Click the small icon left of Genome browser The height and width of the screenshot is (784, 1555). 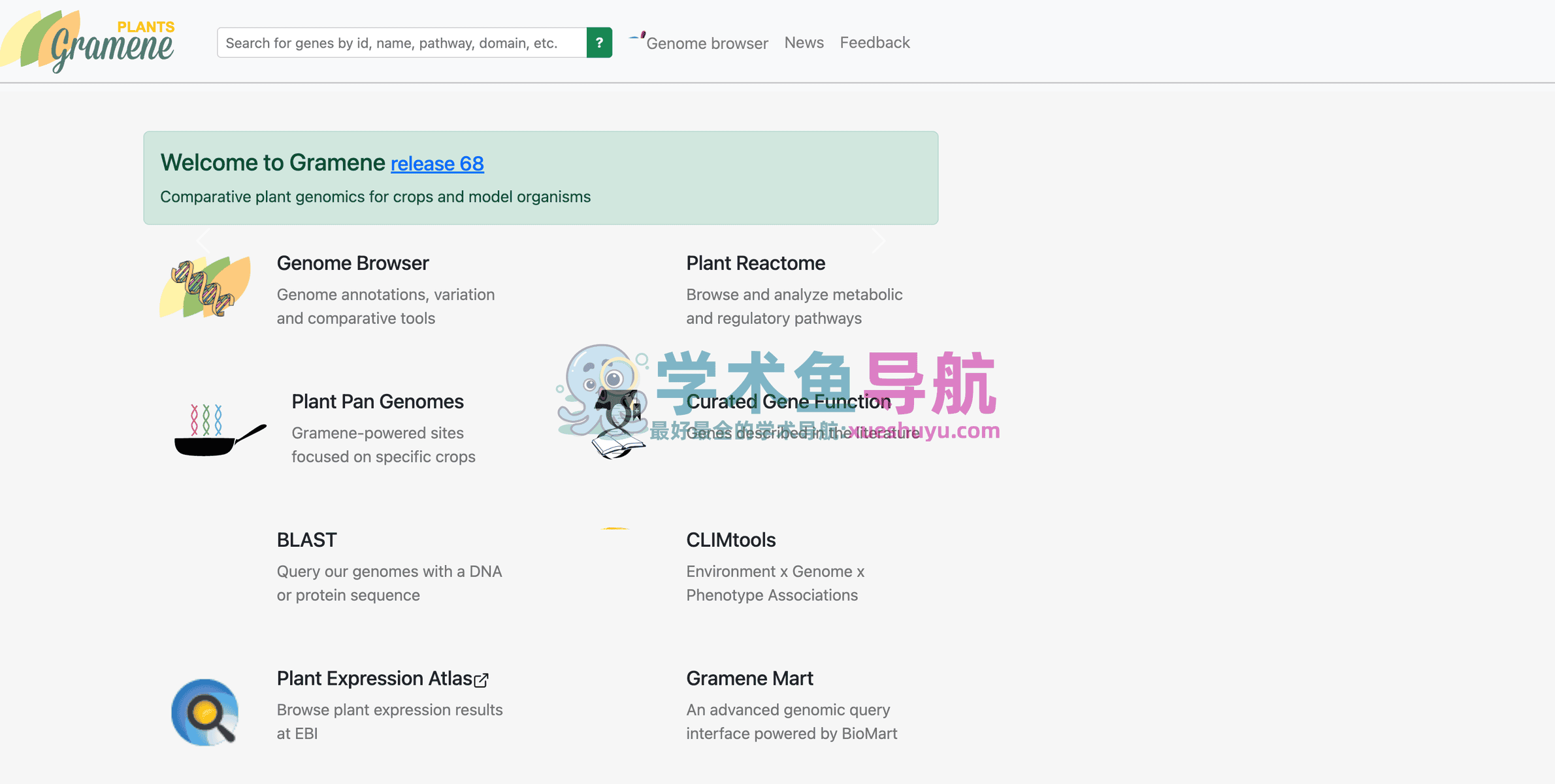637,37
